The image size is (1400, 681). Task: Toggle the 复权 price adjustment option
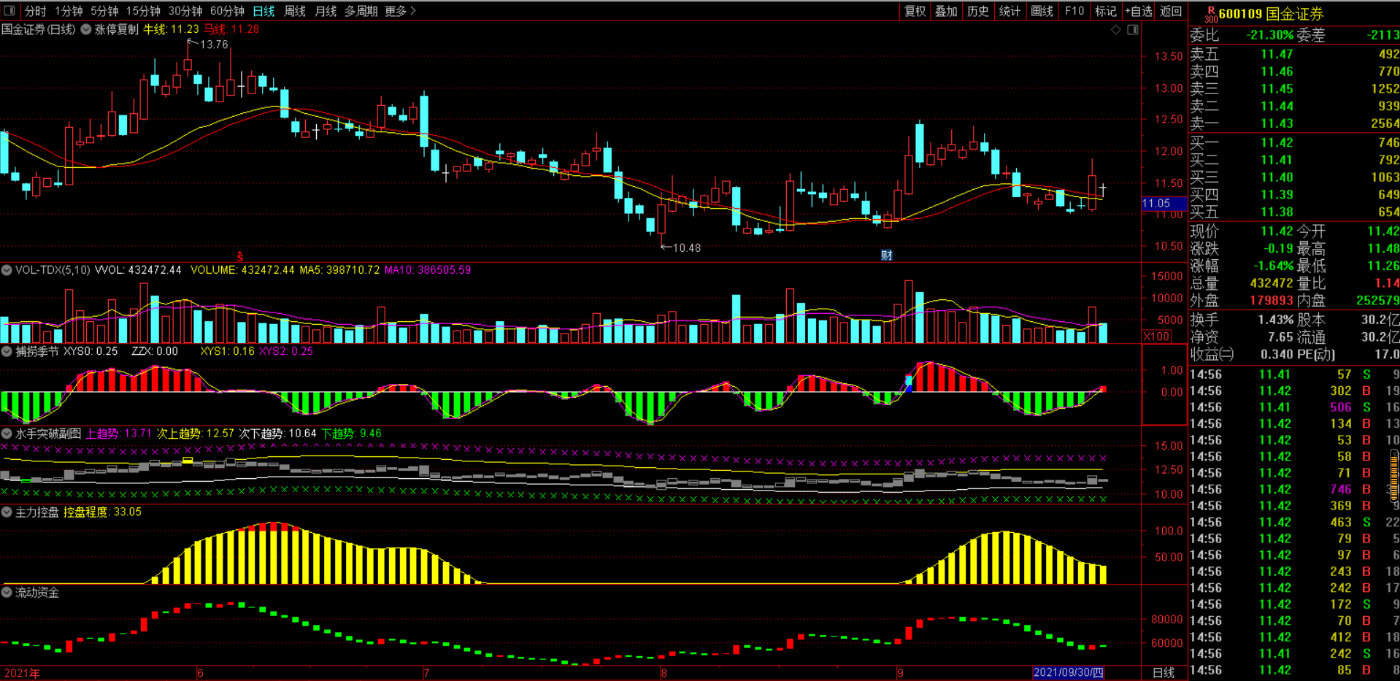(915, 11)
